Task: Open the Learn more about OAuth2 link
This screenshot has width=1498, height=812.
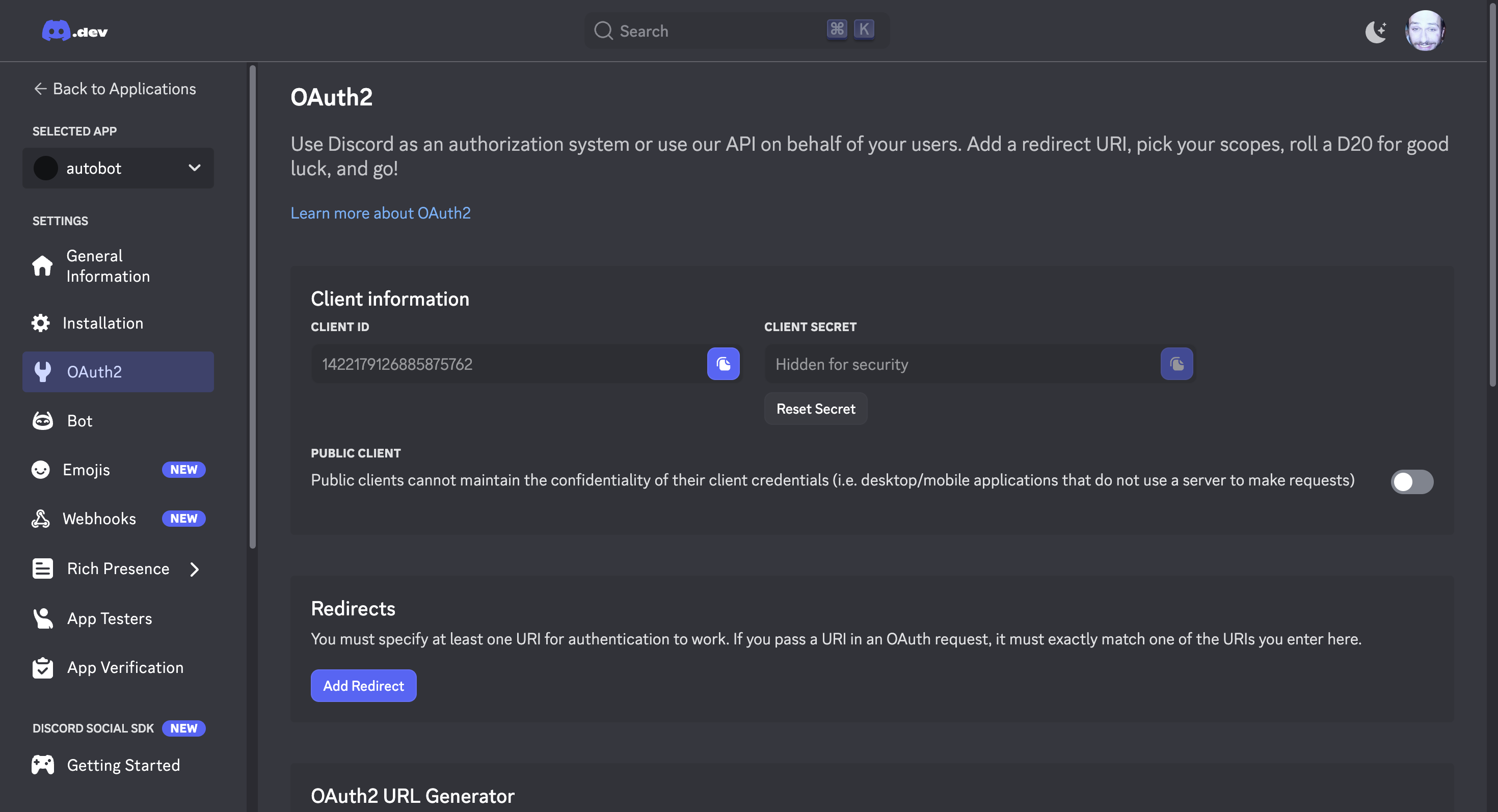Action: pos(380,213)
